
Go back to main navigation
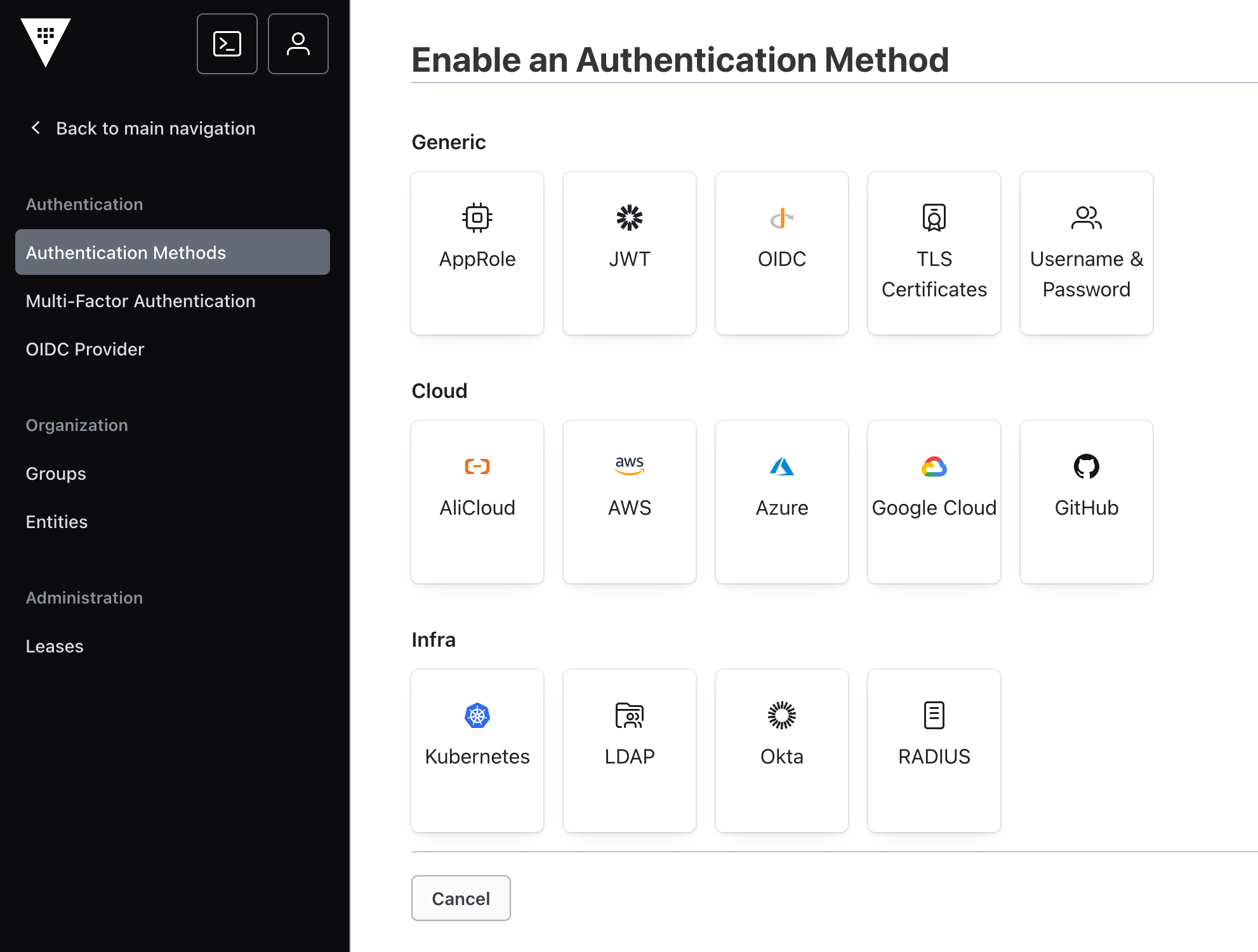tap(143, 128)
